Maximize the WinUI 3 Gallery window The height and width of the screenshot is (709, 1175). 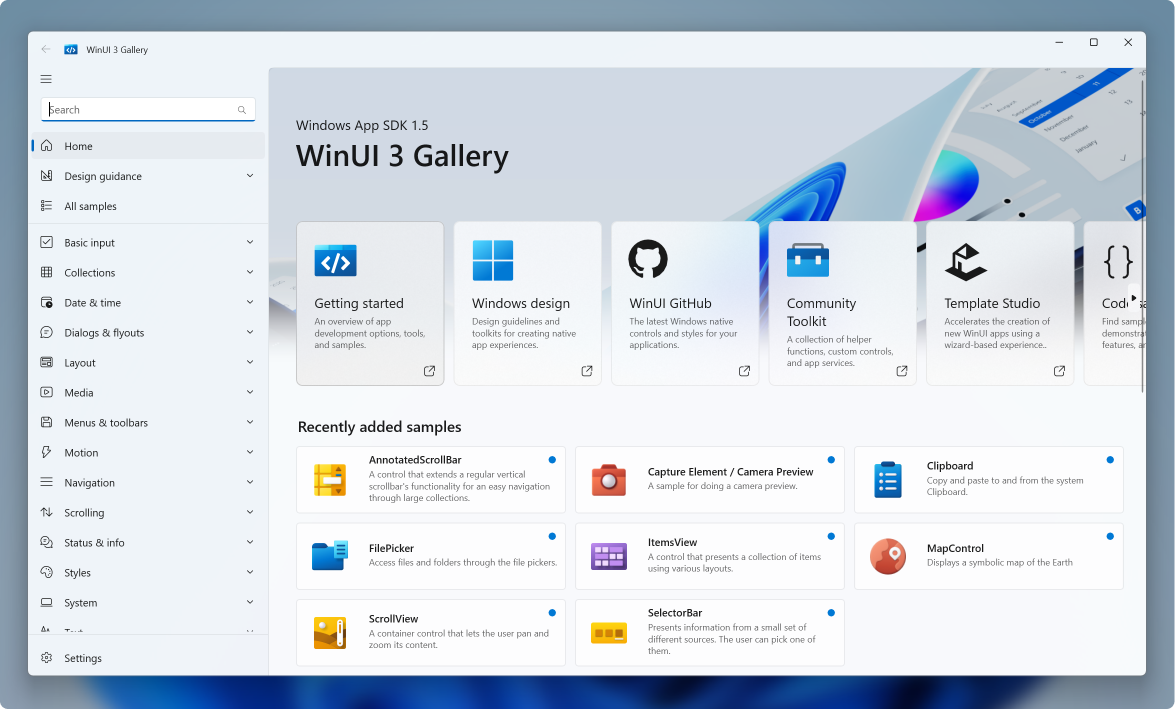click(1093, 42)
